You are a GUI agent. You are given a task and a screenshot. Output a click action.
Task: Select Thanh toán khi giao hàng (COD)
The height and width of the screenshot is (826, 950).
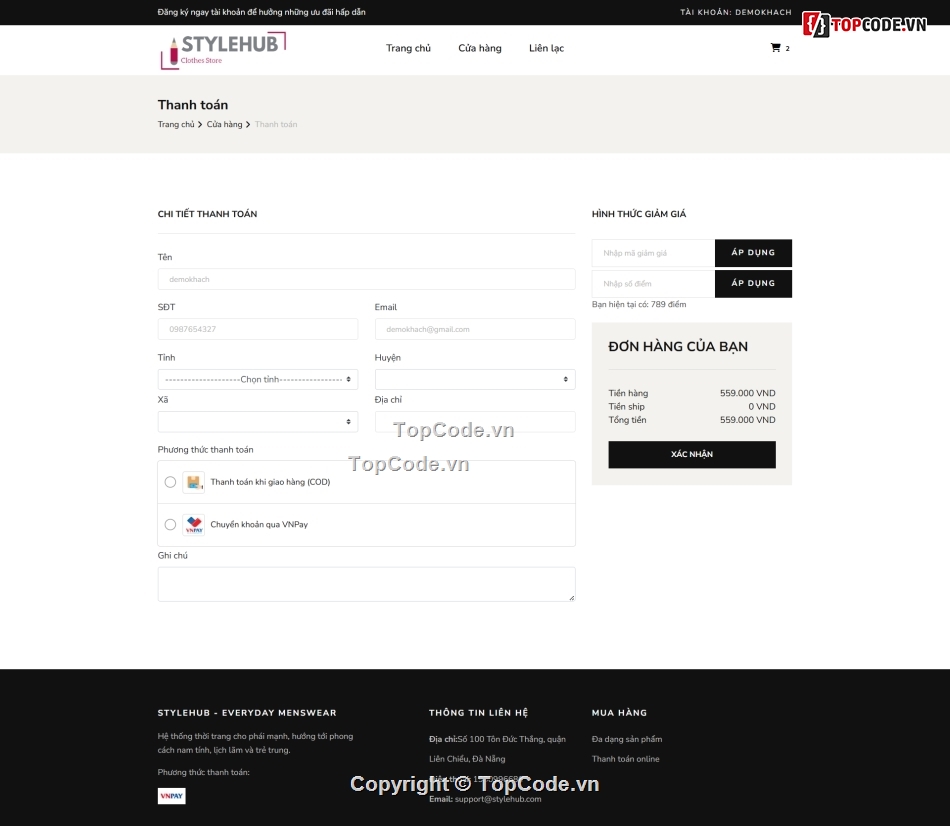point(170,482)
